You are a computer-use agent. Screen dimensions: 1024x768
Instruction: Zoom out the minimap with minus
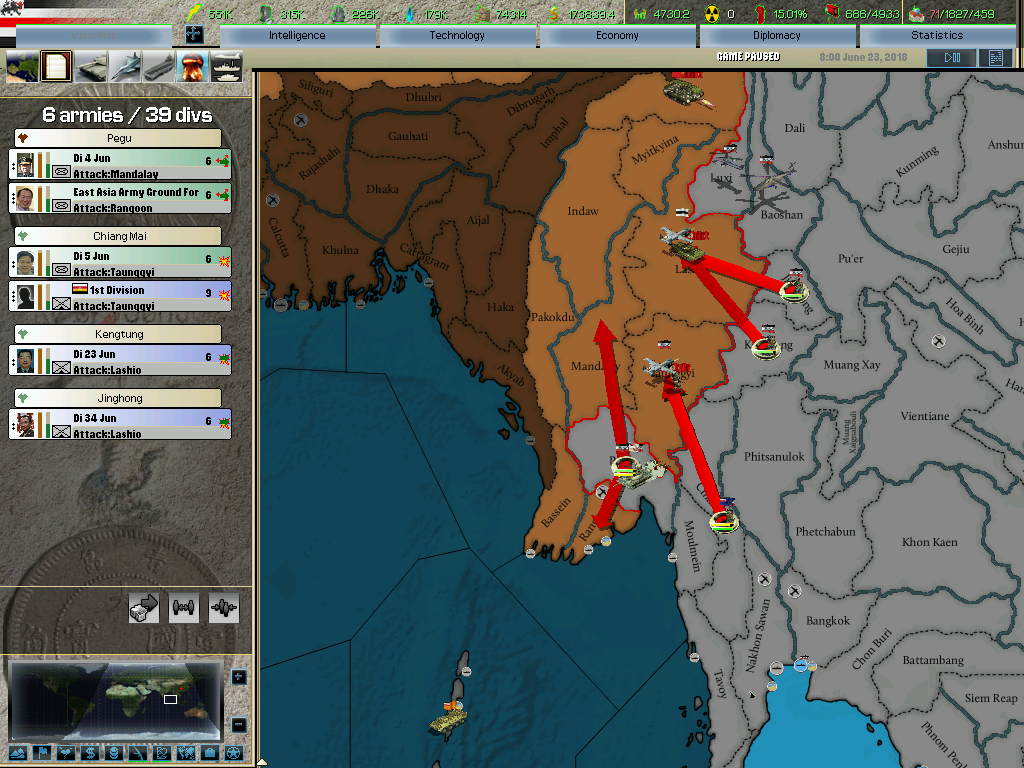click(x=238, y=724)
